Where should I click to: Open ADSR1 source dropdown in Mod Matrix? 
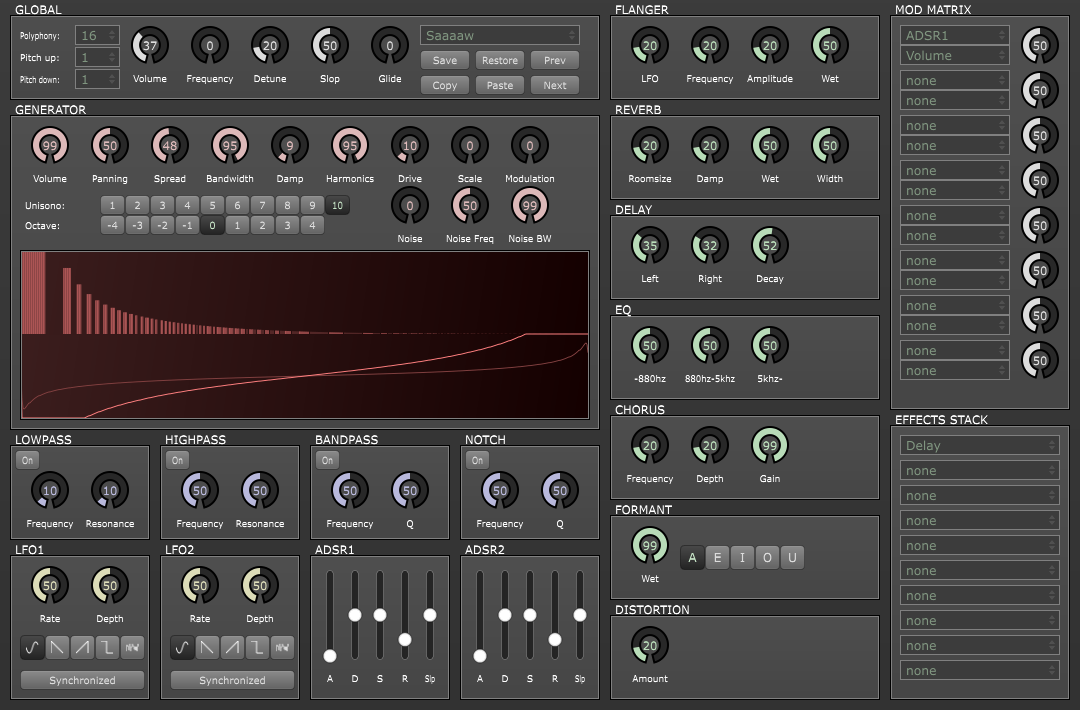(954, 36)
